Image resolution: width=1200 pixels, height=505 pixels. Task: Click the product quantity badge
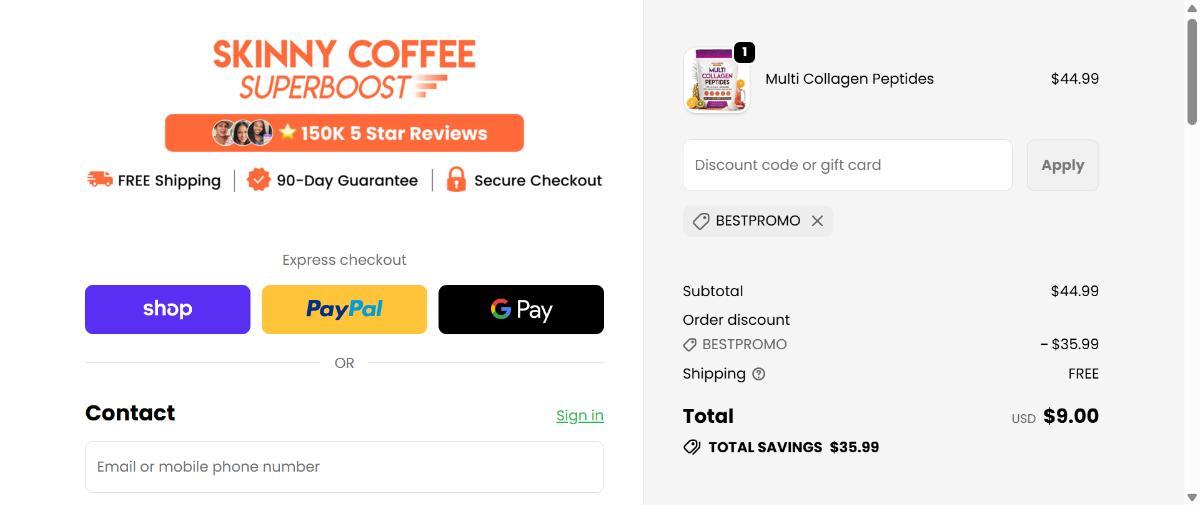coord(744,52)
